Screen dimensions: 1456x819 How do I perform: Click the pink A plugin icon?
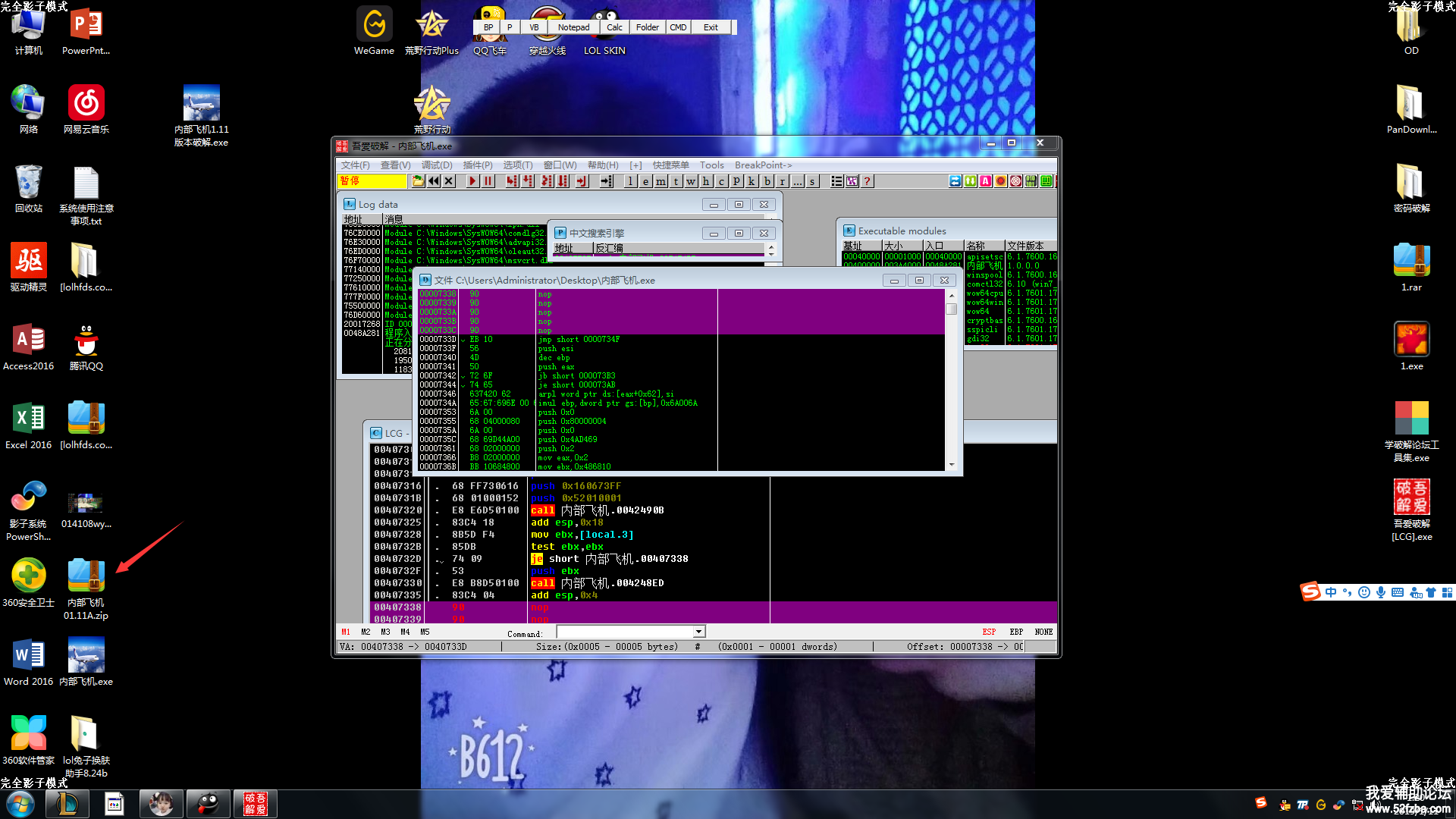point(985,181)
